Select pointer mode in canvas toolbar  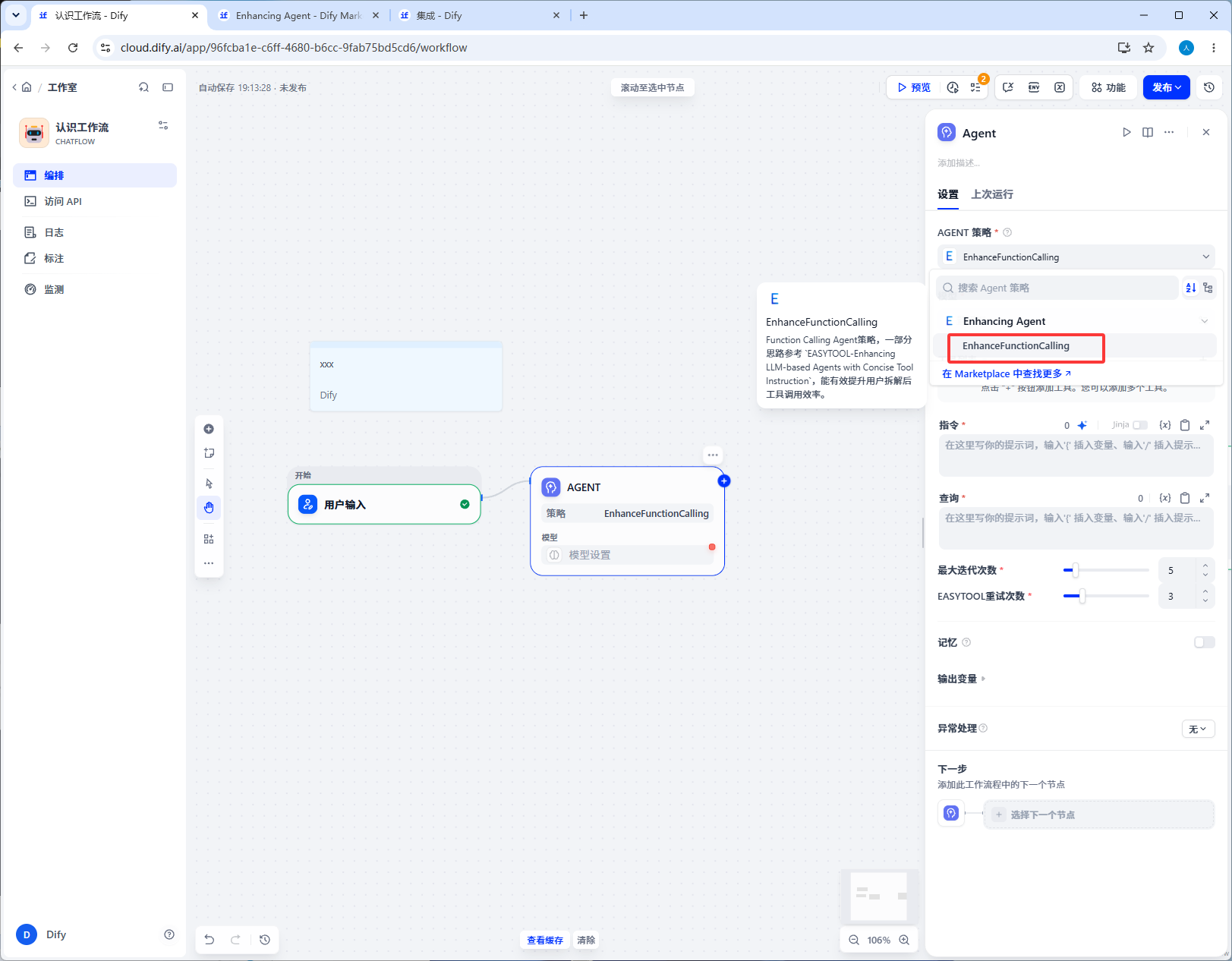(x=209, y=484)
